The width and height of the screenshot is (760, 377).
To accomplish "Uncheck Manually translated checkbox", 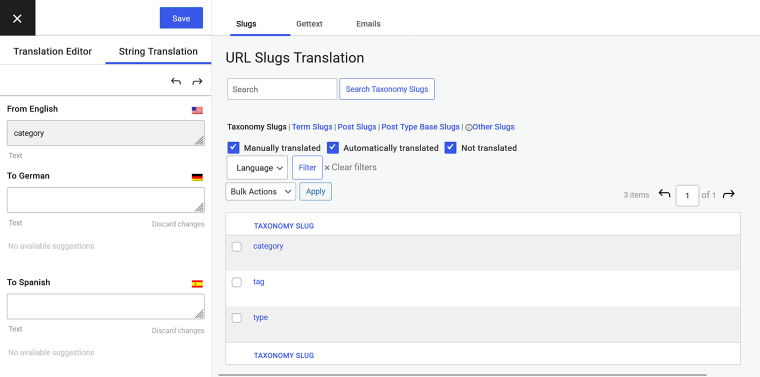I will click(x=233, y=147).
